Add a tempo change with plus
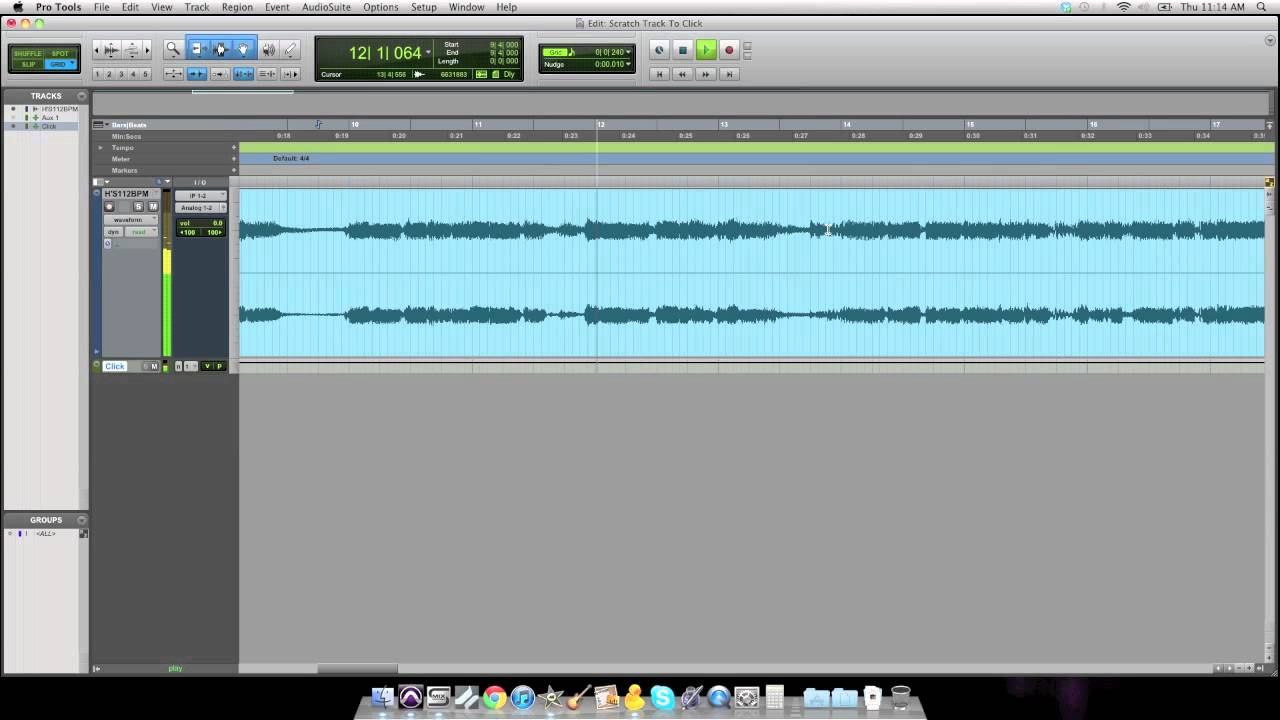 point(234,148)
